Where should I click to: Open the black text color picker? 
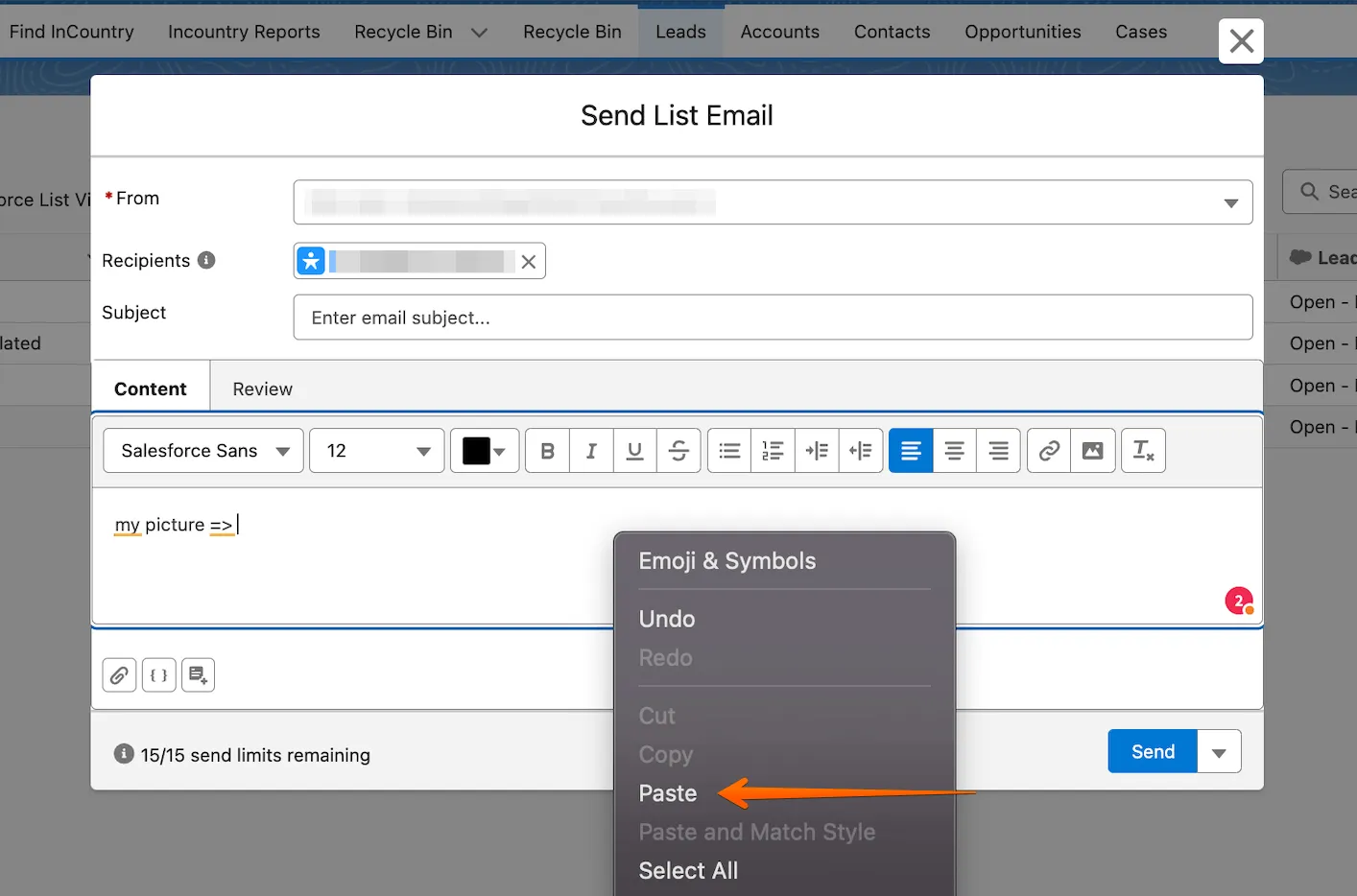pos(485,451)
